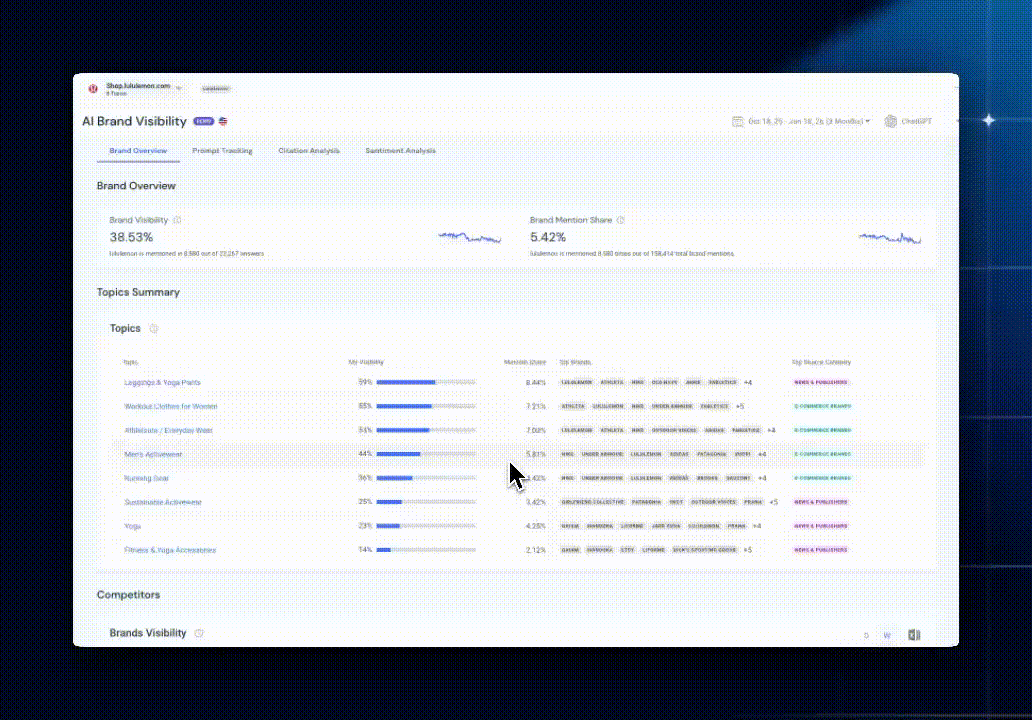Select weekly W view for Brands Visibility
This screenshot has height=720, width=1032.
[887, 635]
